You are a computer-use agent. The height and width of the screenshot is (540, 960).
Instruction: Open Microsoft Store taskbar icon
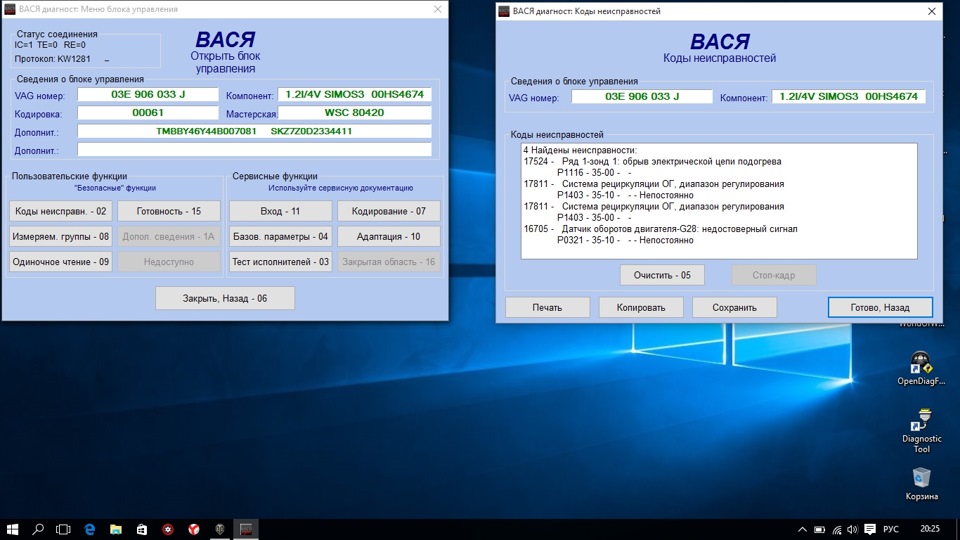pos(141,530)
